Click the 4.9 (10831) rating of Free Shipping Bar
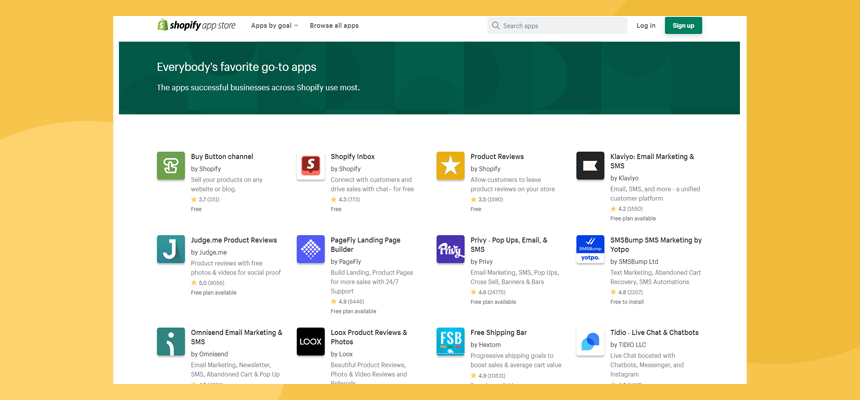860x400 pixels. click(488, 376)
